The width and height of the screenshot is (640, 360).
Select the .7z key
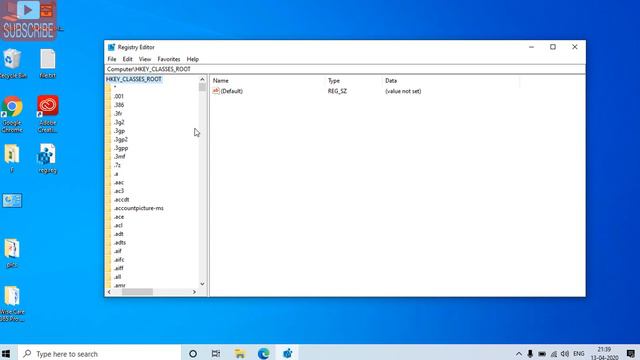click(117, 165)
